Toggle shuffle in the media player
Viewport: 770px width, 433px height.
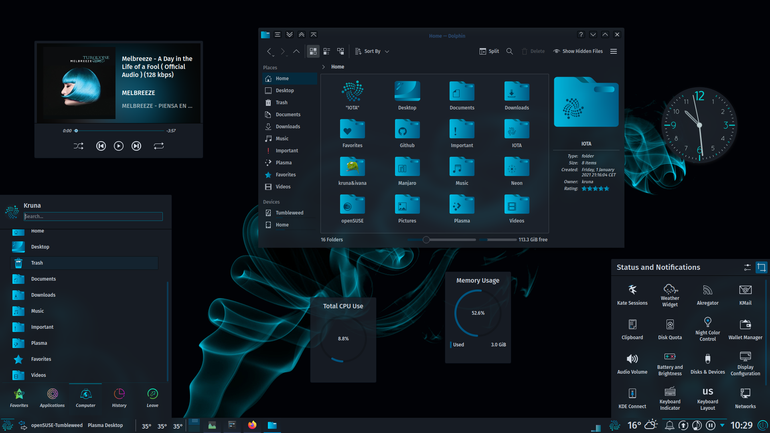[x=79, y=146]
